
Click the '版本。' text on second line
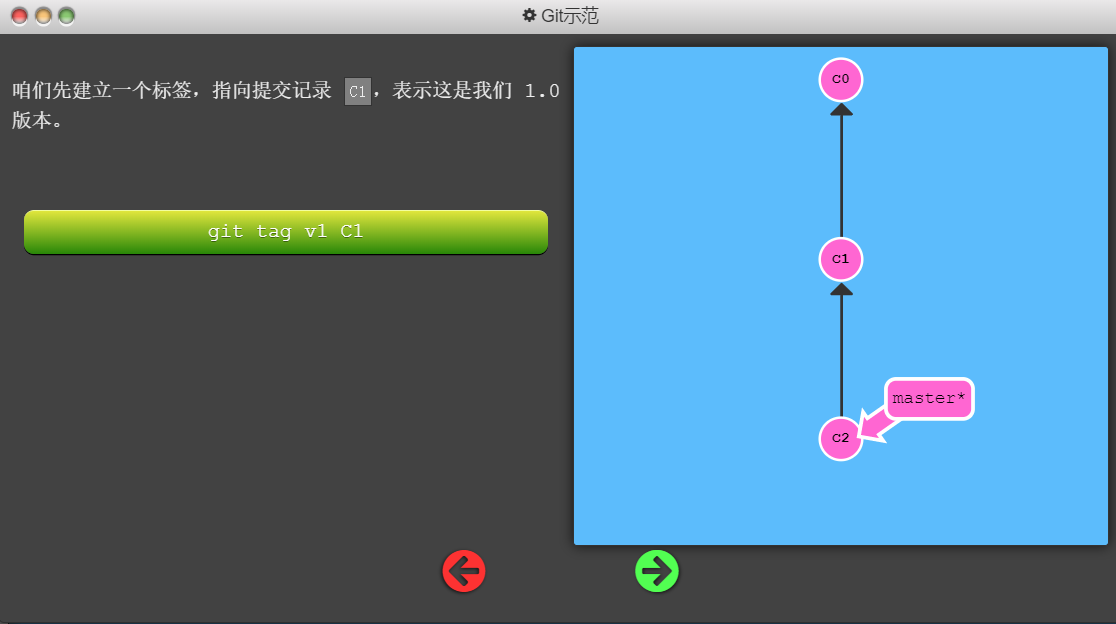(37, 120)
